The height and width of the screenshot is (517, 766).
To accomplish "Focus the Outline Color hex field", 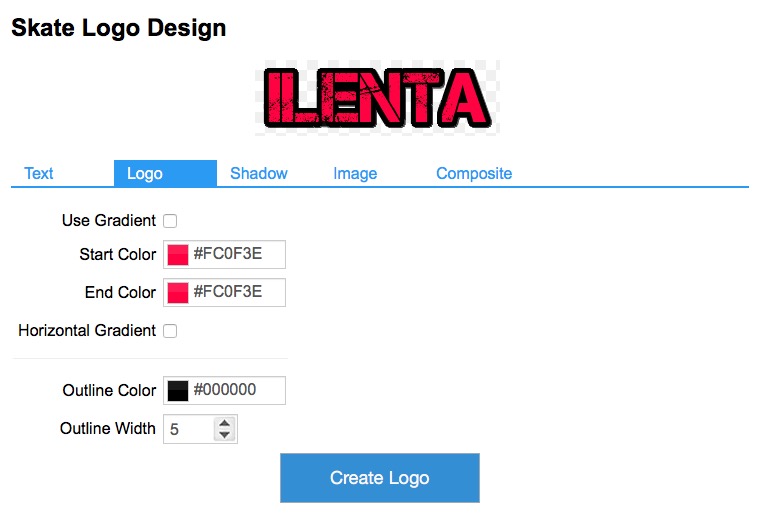I will pos(236,390).
